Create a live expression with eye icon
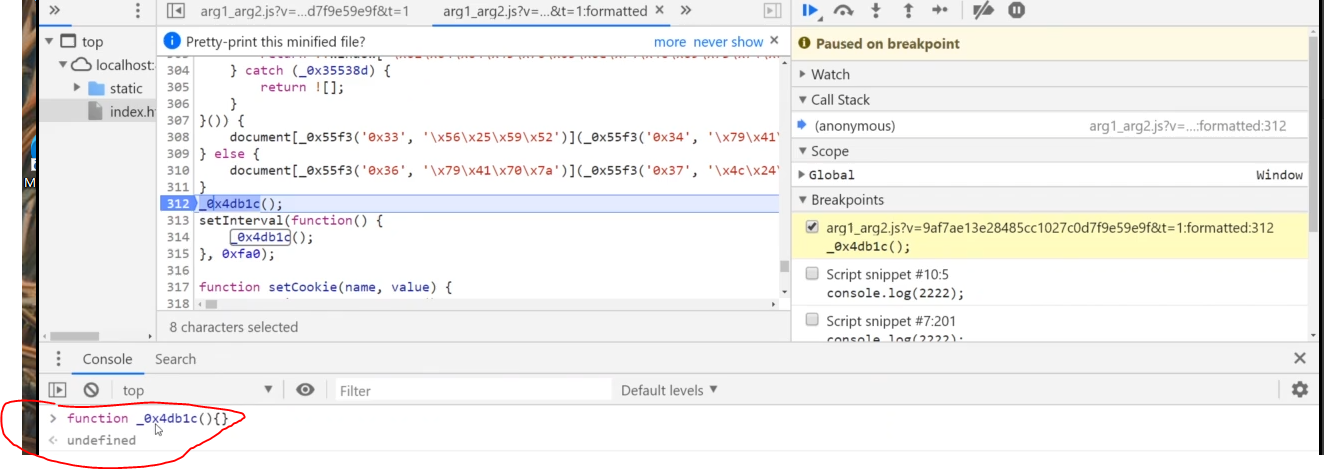The height and width of the screenshot is (469, 1324). click(x=306, y=390)
